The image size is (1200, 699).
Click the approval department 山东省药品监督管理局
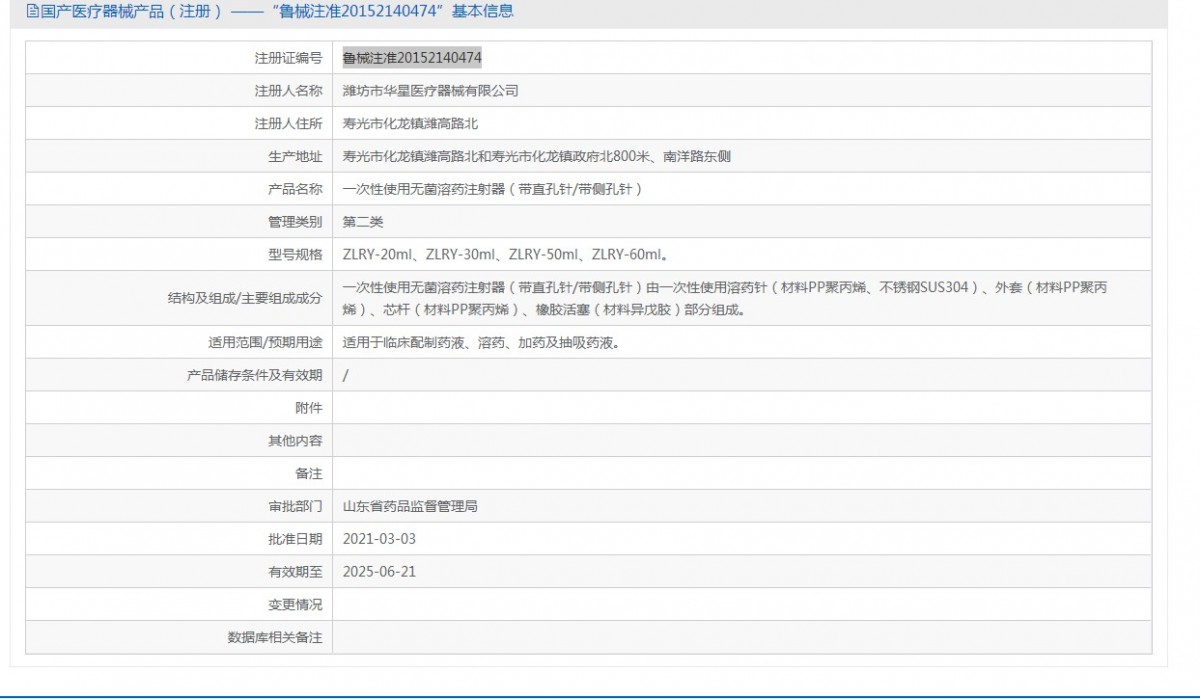(410, 506)
